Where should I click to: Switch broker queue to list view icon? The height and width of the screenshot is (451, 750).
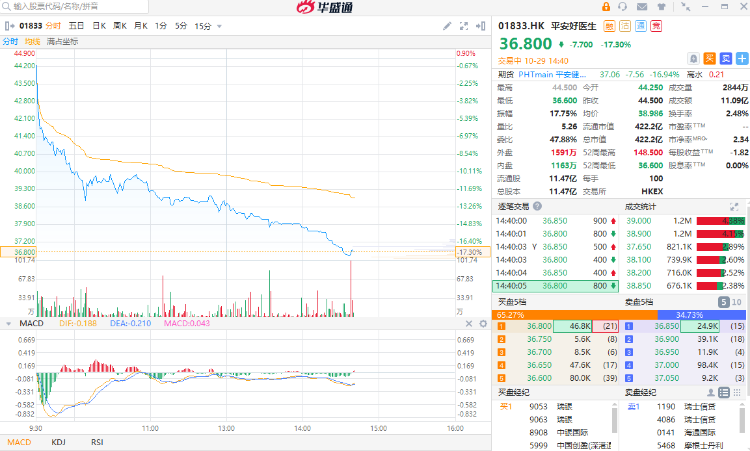(x=724, y=393)
